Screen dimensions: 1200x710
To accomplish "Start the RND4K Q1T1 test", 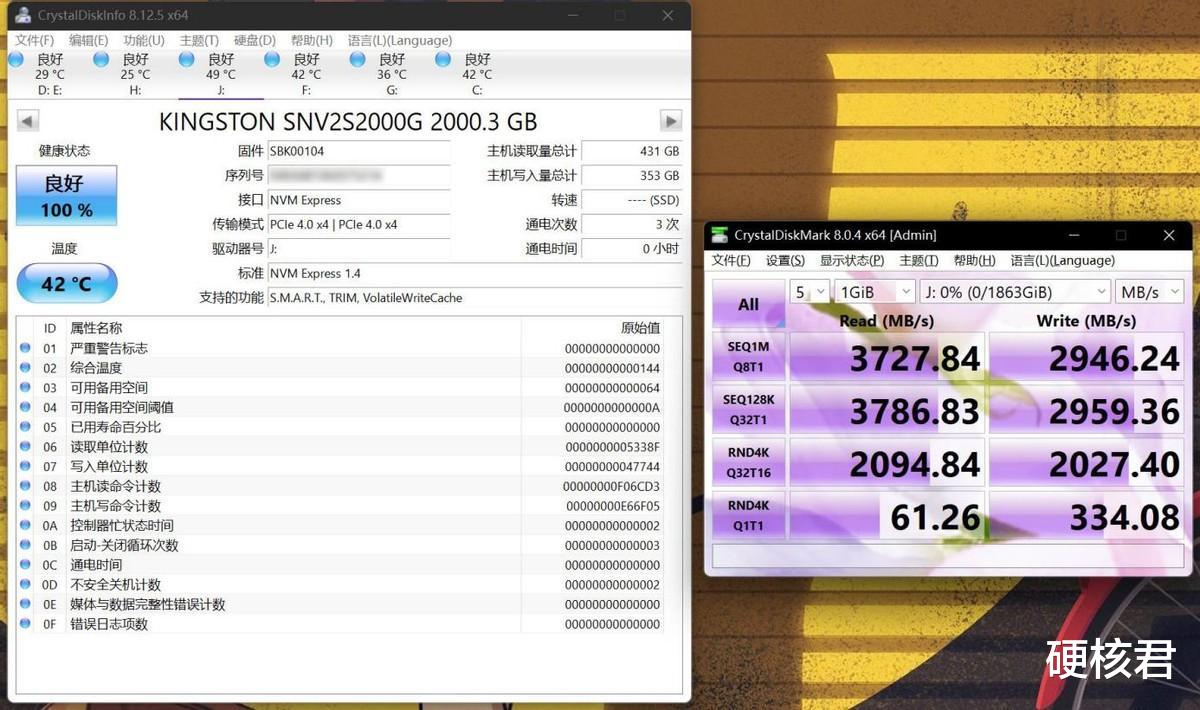I will (748, 517).
